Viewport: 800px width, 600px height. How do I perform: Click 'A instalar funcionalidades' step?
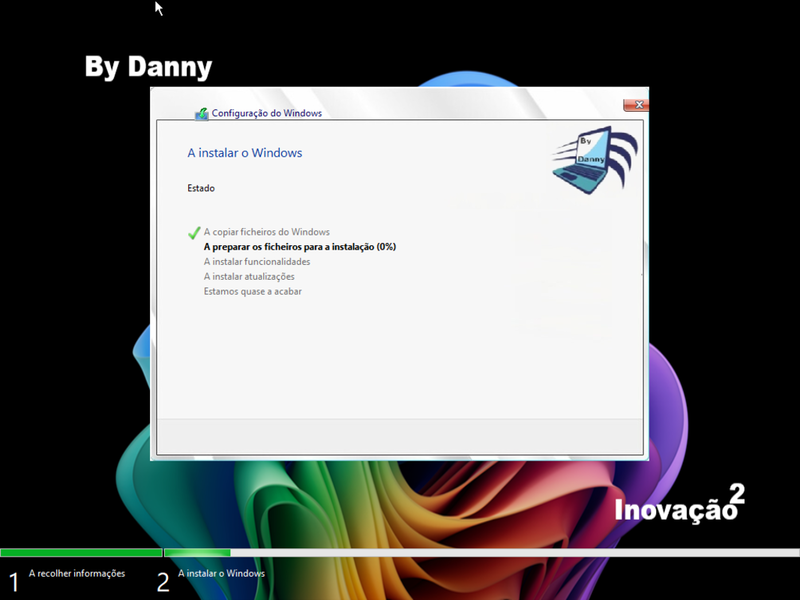[x=257, y=261]
